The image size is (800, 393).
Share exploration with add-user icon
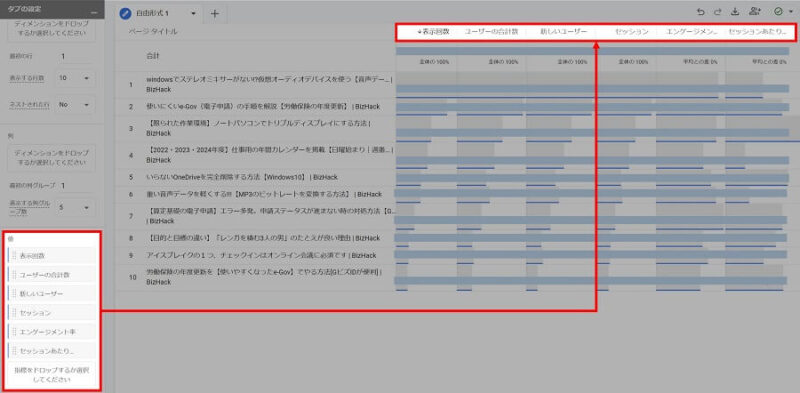(x=755, y=12)
